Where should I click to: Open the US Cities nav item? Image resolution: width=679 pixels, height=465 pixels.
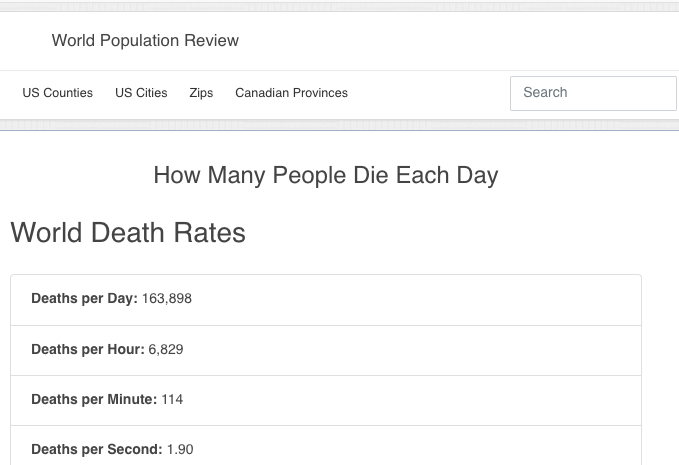tap(141, 93)
